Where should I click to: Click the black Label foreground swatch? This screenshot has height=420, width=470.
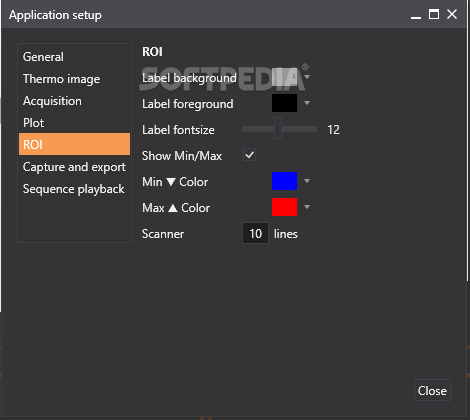pyautogui.click(x=284, y=103)
